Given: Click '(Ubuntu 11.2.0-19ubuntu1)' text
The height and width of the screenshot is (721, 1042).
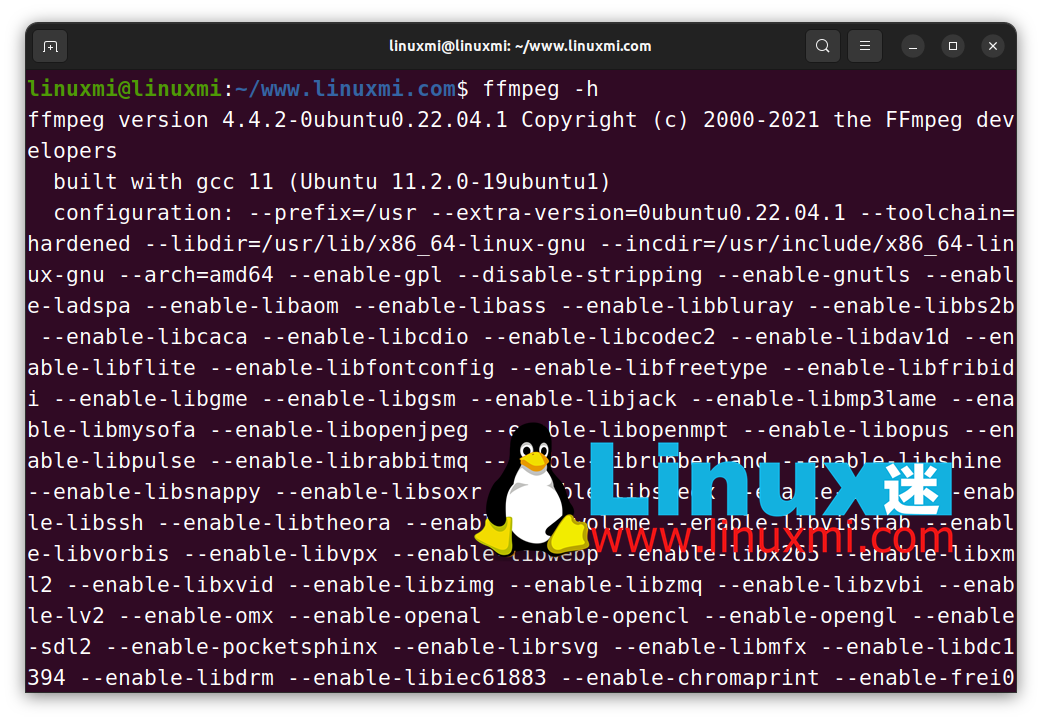Looking at the screenshot, I should point(449,182).
